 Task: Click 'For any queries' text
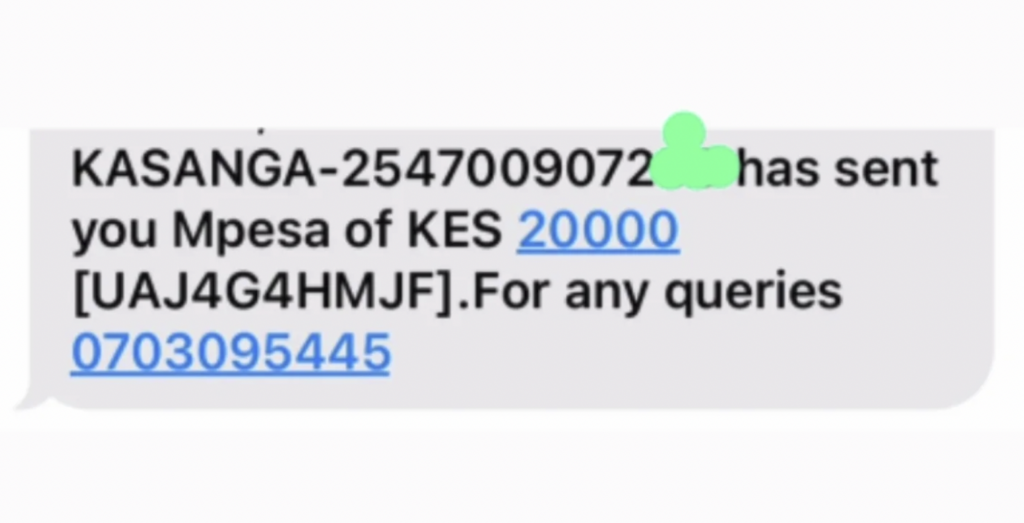point(657,293)
